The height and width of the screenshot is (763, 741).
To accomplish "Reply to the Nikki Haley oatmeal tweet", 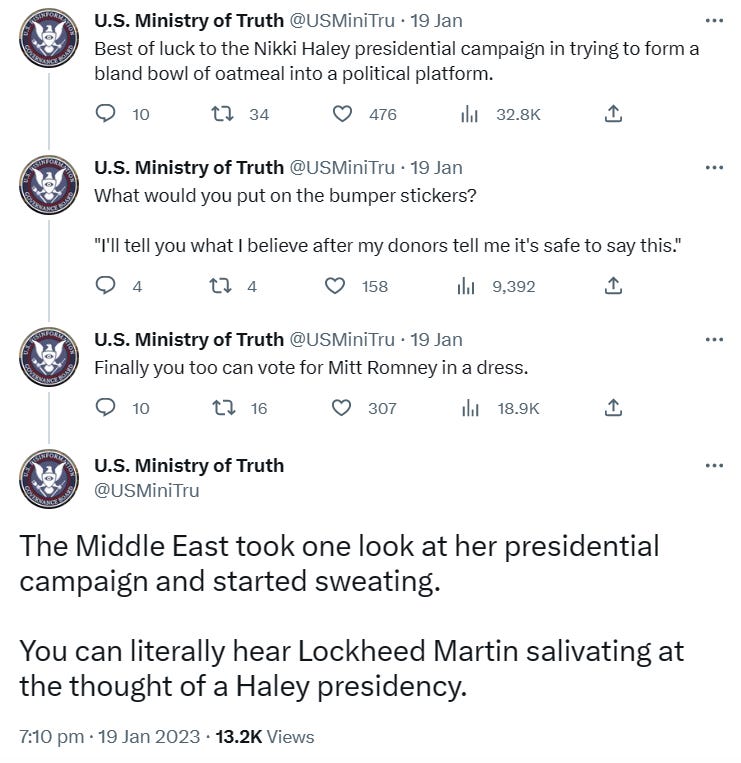I will pyautogui.click(x=106, y=114).
